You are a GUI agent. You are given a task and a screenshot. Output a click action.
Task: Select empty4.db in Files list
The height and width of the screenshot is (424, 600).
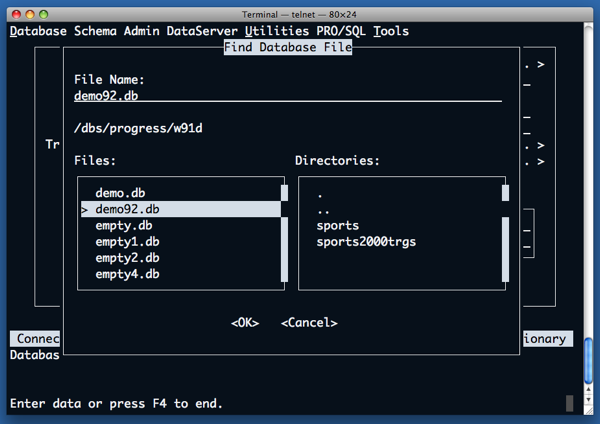[129, 273]
